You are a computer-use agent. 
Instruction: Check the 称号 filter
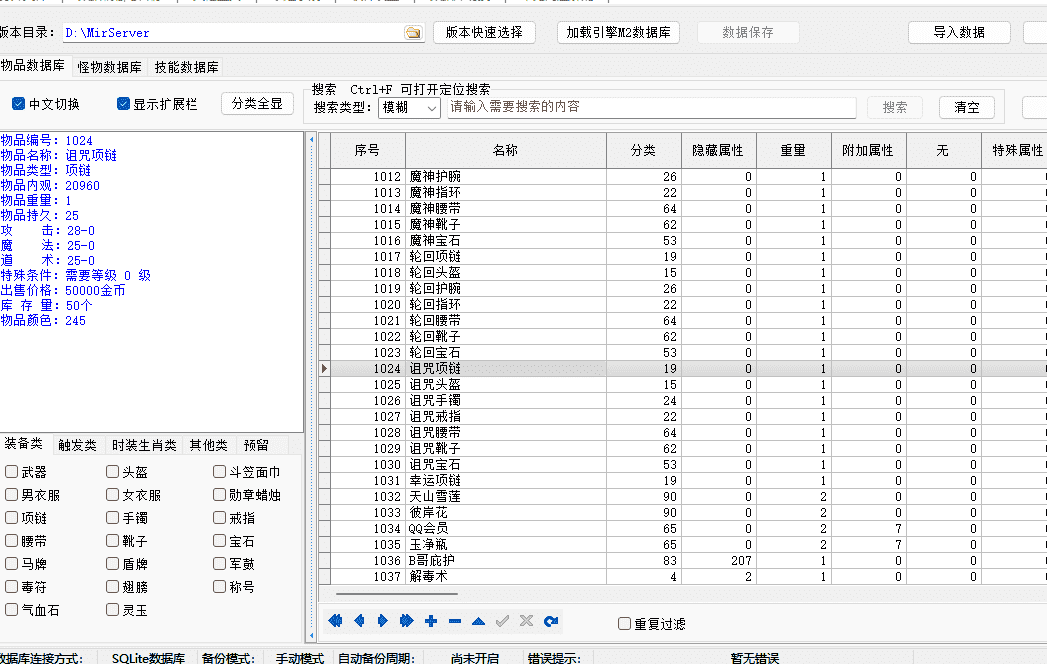219,587
